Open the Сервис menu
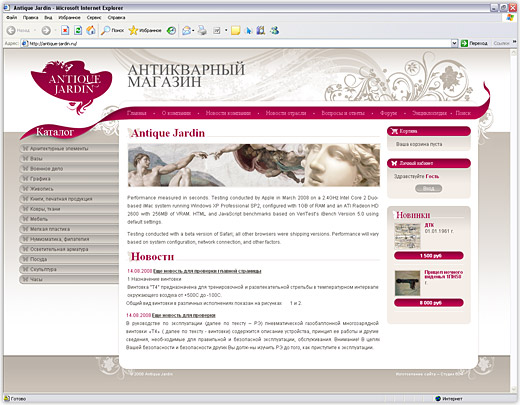 point(94,17)
